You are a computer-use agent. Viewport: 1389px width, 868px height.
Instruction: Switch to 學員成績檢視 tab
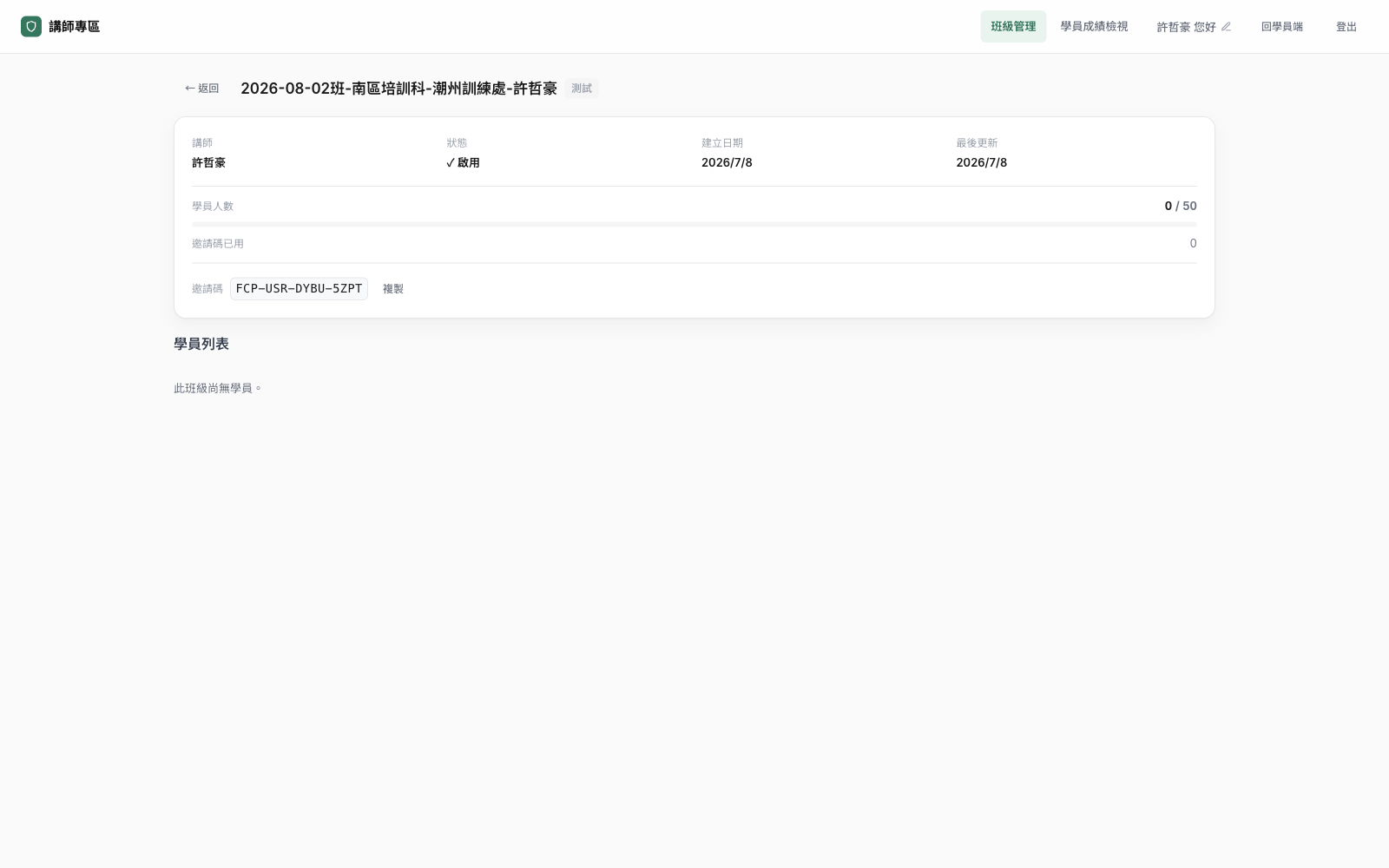click(x=1094, y=27)
